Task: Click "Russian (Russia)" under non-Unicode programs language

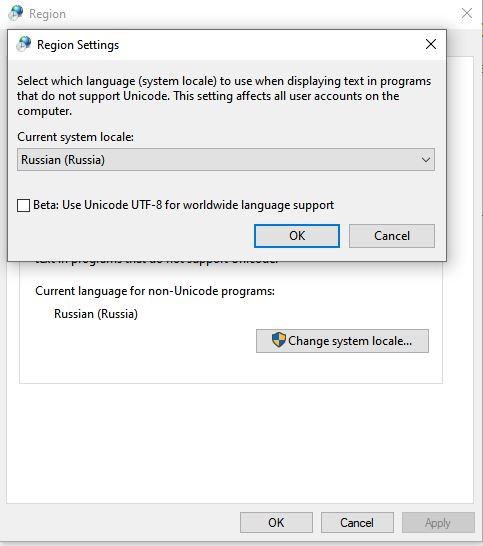Action: click(96, 314)
